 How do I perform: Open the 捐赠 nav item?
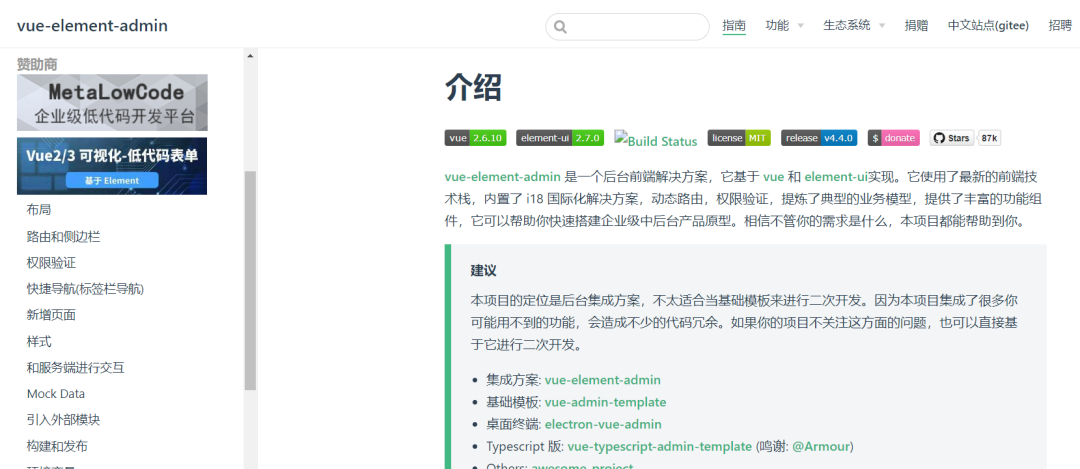(x=916, y=25)
